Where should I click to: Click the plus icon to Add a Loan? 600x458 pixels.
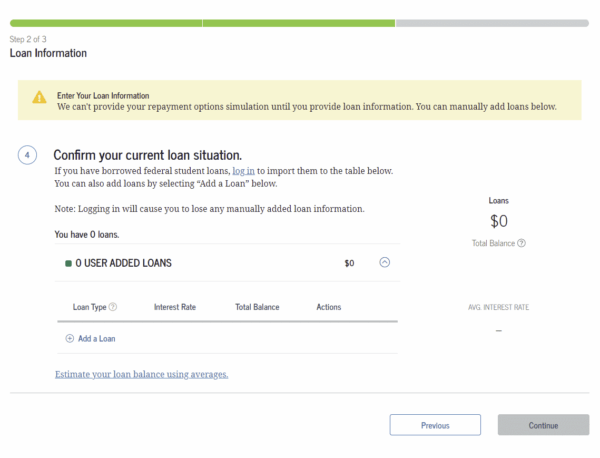pos(70,338)
